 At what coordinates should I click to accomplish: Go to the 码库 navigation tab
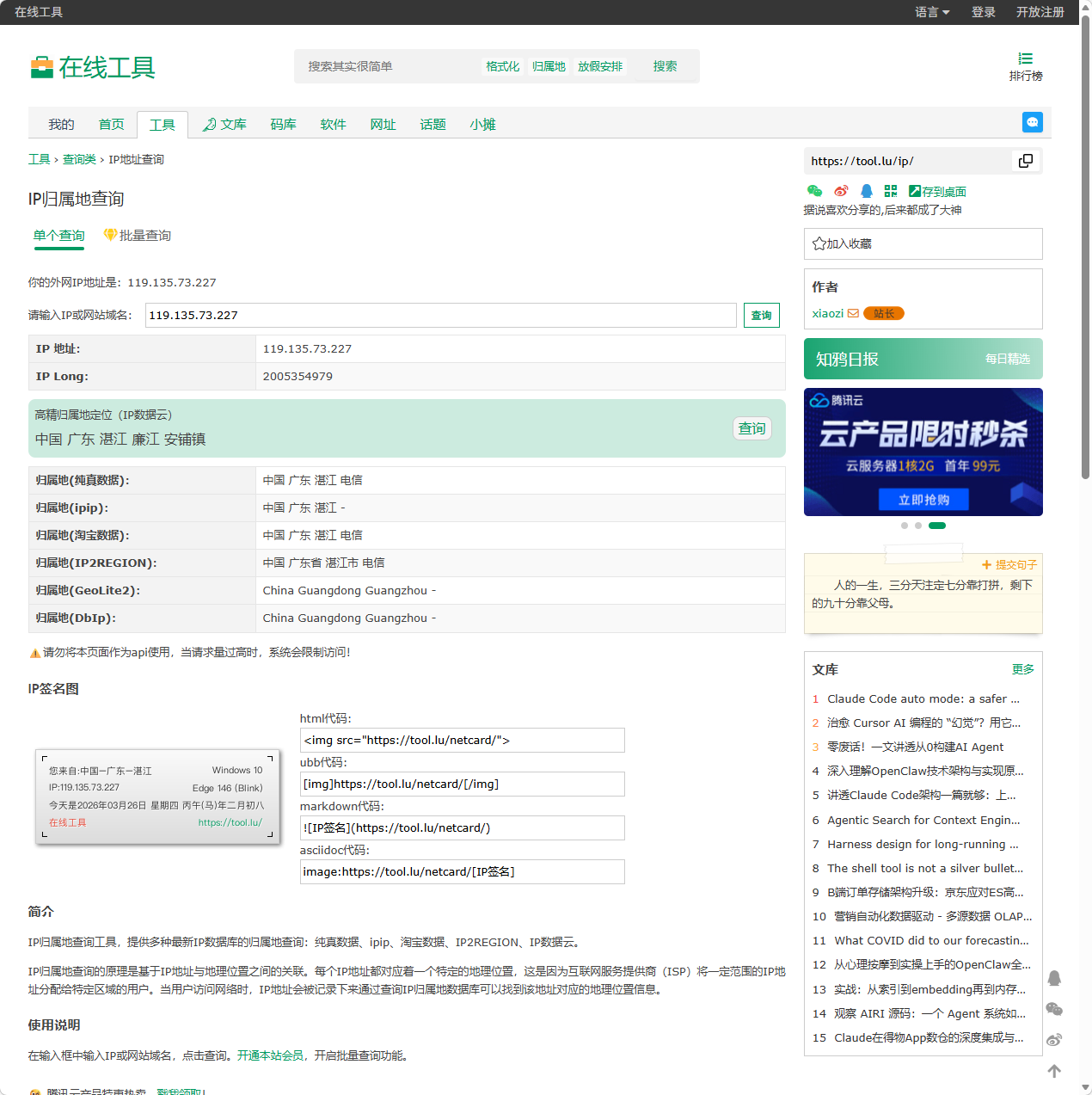tap(283, 125)
